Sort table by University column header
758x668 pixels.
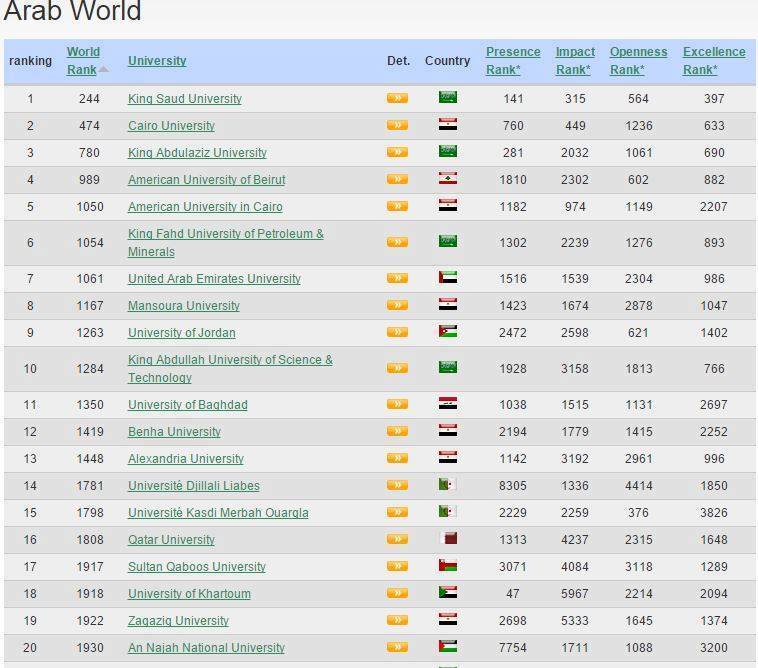pyautogui.click(x=157, y=61)
